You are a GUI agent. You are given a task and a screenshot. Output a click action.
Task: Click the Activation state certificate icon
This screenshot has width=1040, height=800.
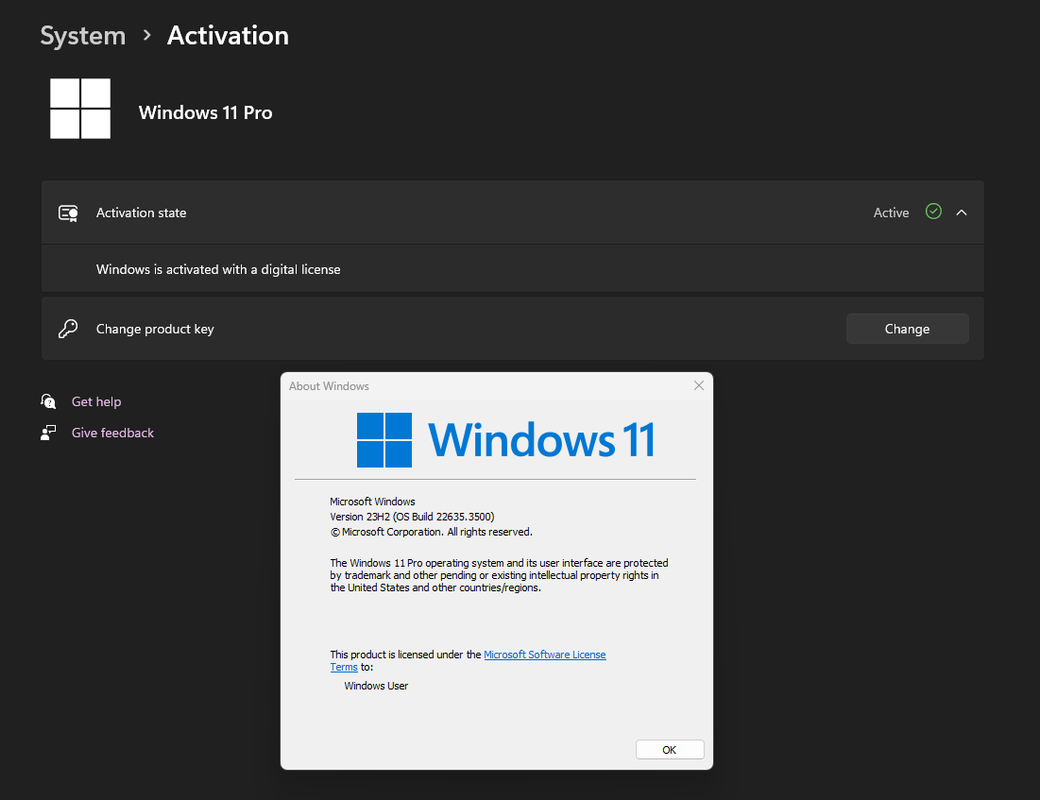(x=68, y=213)
